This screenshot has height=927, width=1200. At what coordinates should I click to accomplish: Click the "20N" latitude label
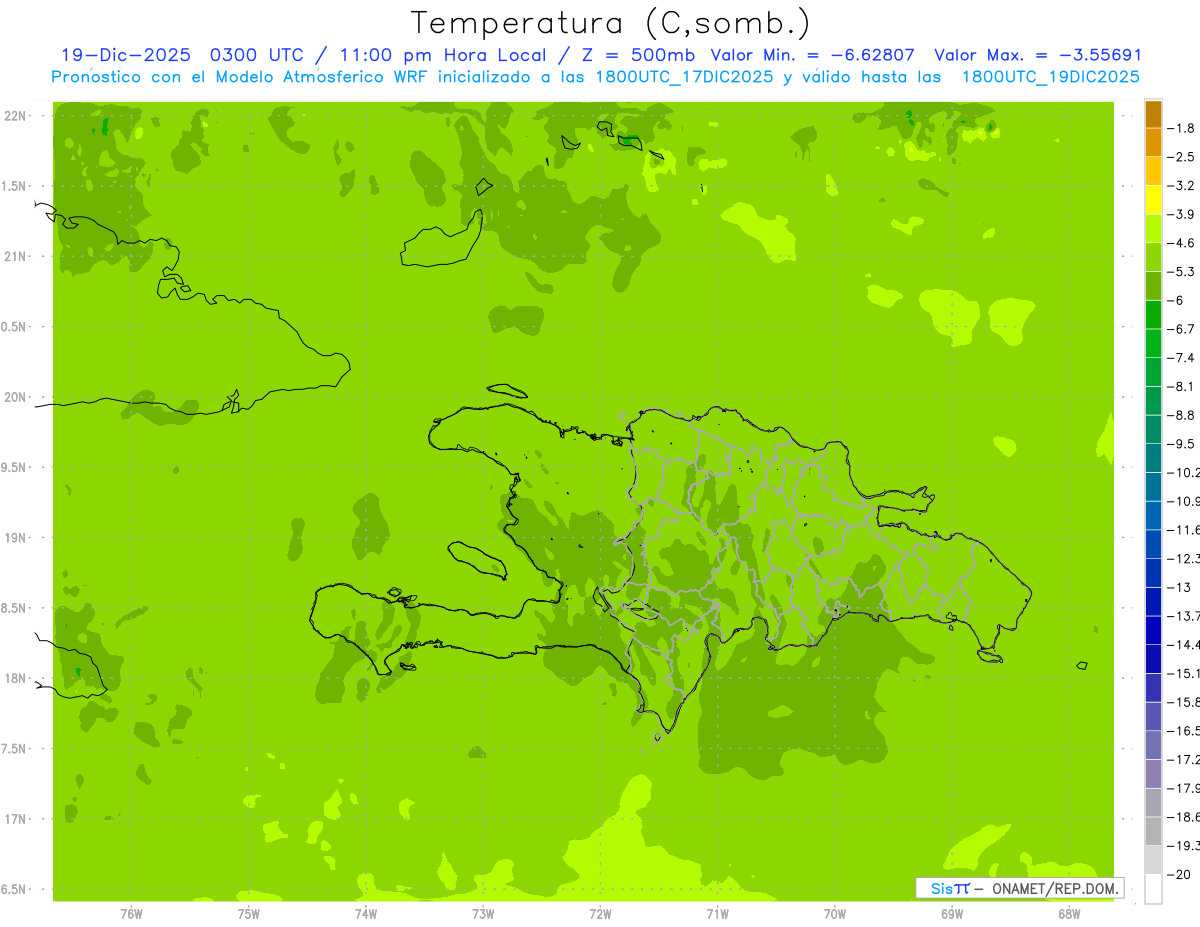pos(17,397)
